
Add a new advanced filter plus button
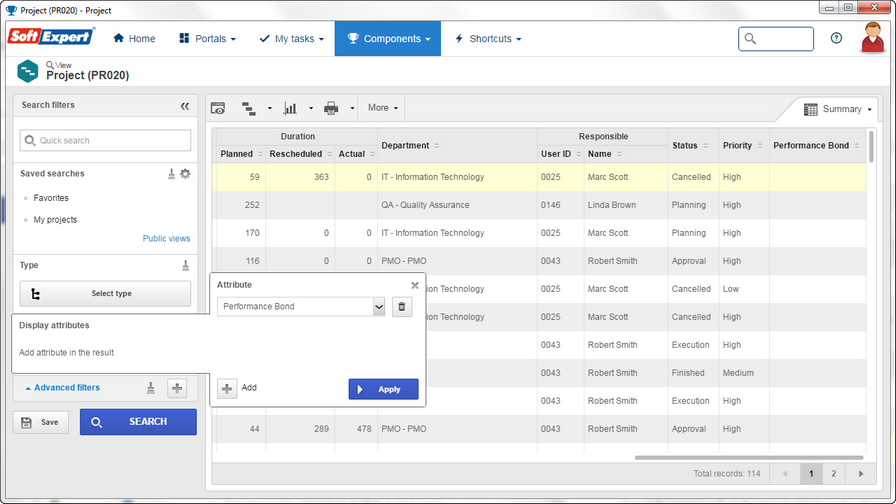tap(177, 388)
